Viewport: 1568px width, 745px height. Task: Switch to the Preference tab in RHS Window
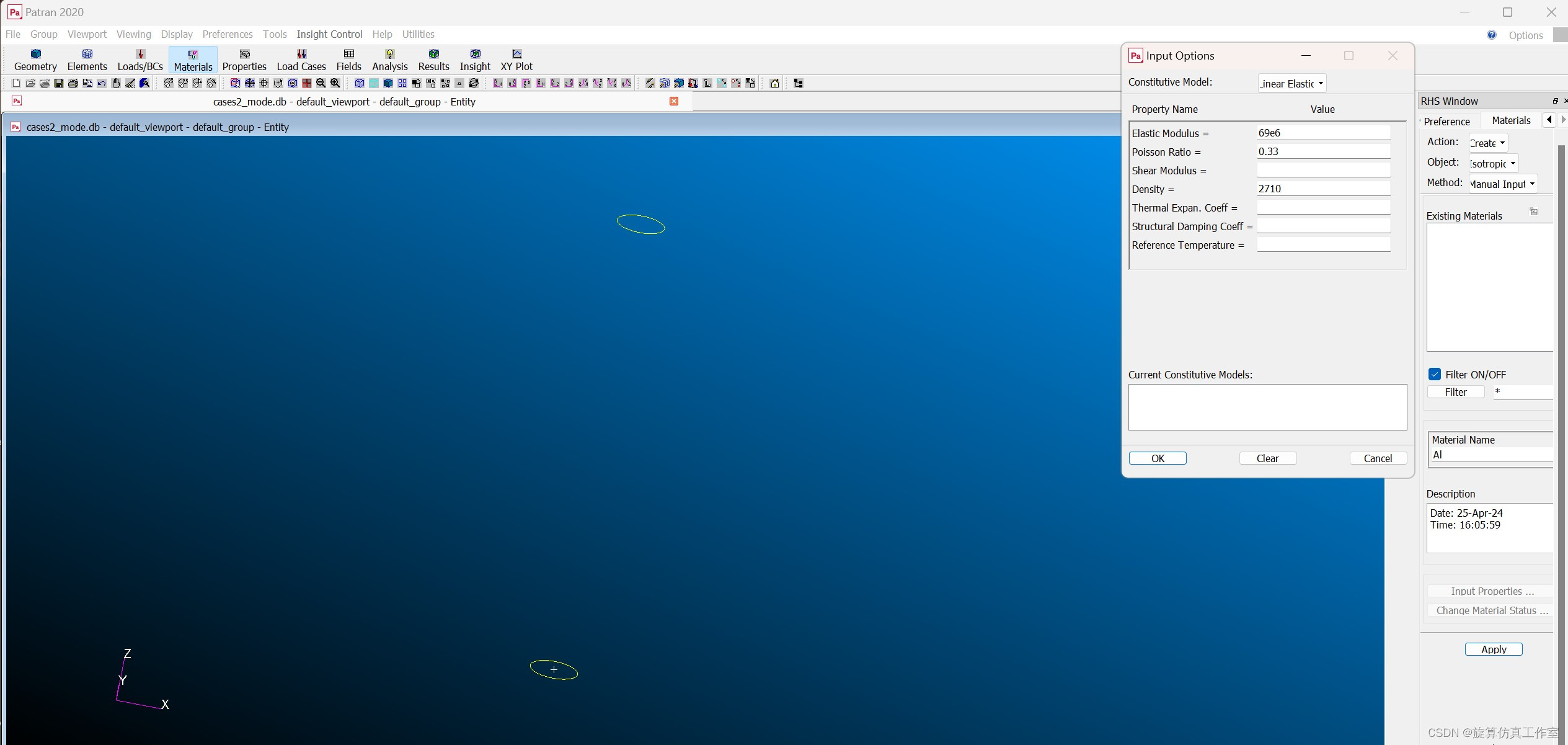click(x=1446, y=121)
